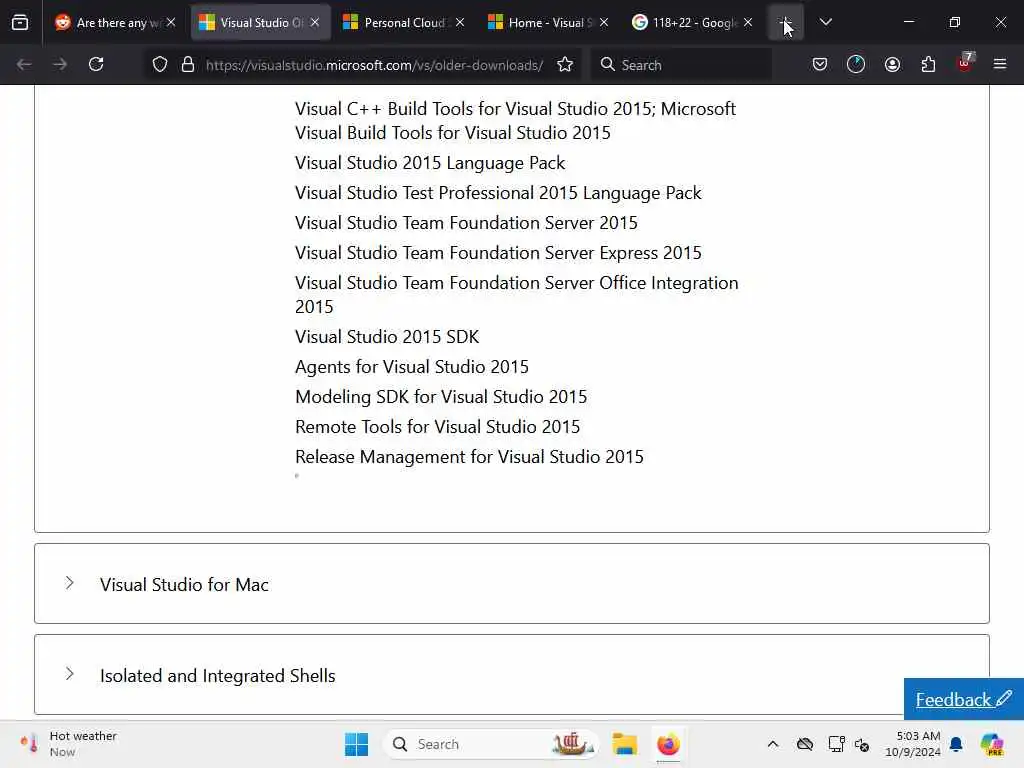The width and height of the screenshot is (1024, 768).
Task: Open uBlock Origin extension icon
Action: click(x=965, y=63)
